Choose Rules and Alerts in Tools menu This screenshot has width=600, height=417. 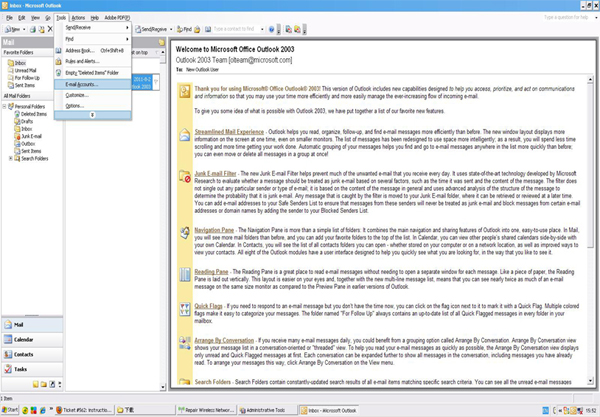93,61
